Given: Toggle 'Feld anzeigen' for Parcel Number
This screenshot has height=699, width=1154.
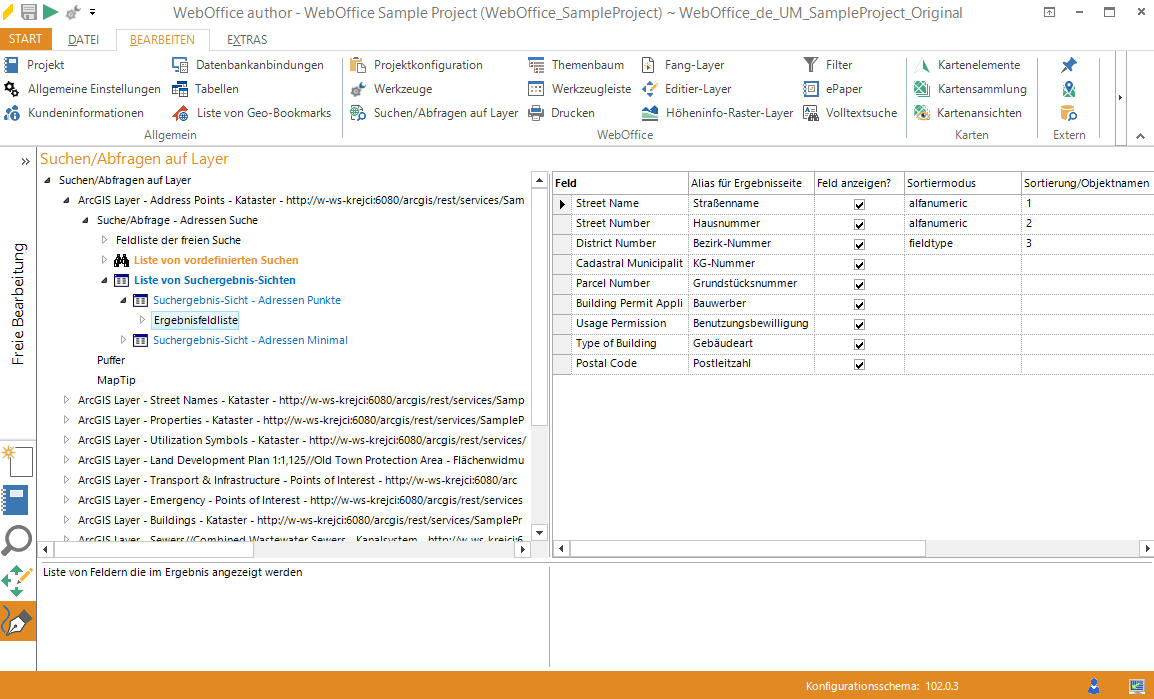Looking at the screenshot, I should click(x=859, y=284).
